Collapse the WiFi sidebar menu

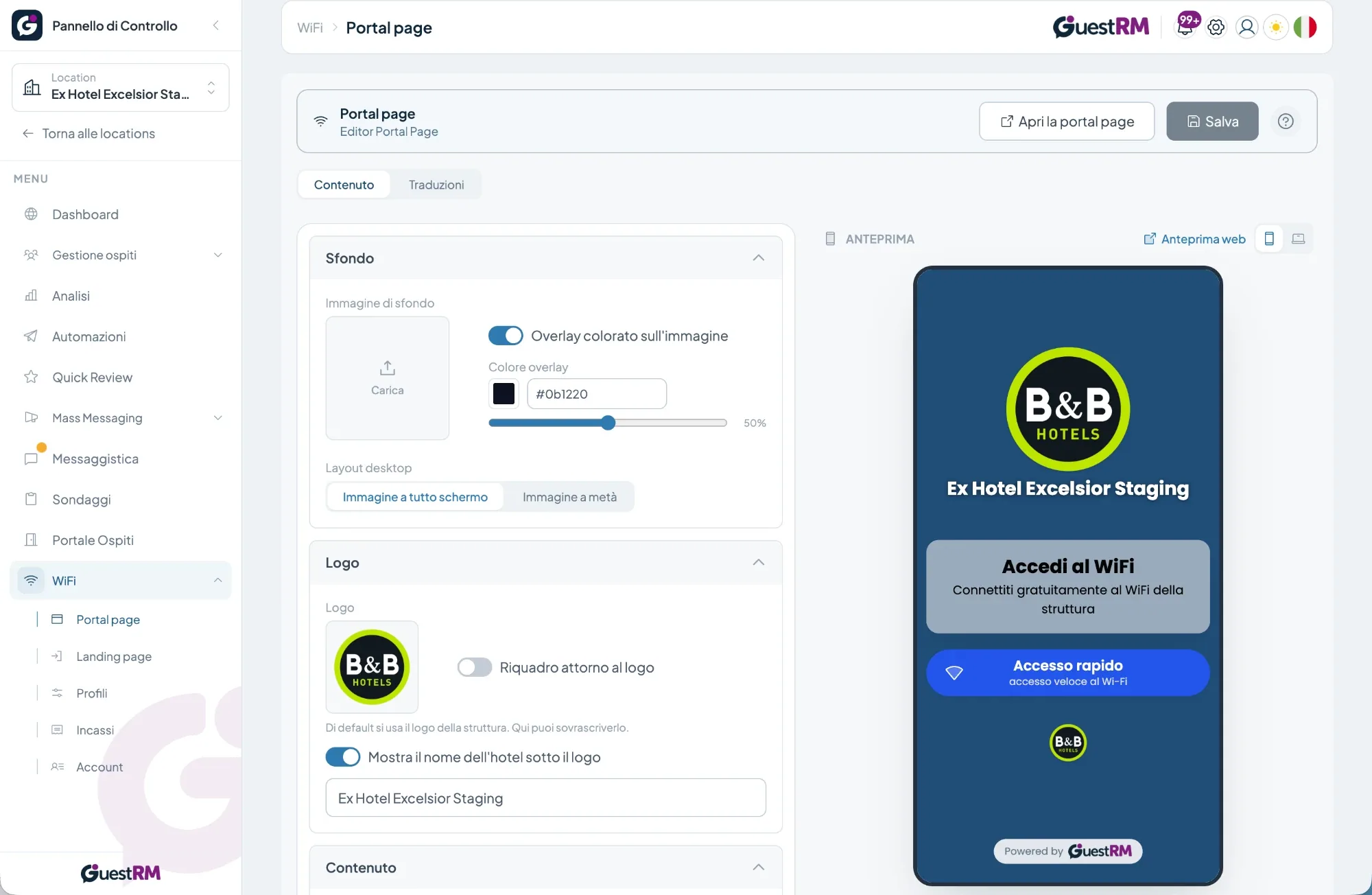(x=217, y=581)
